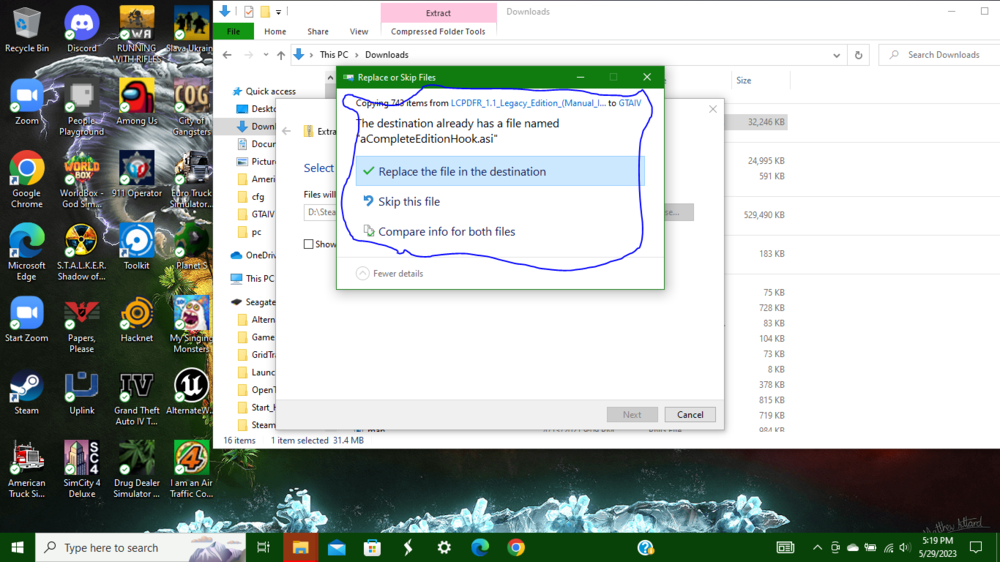Open Hacknet desktop shortcut

tap(136, 320)
